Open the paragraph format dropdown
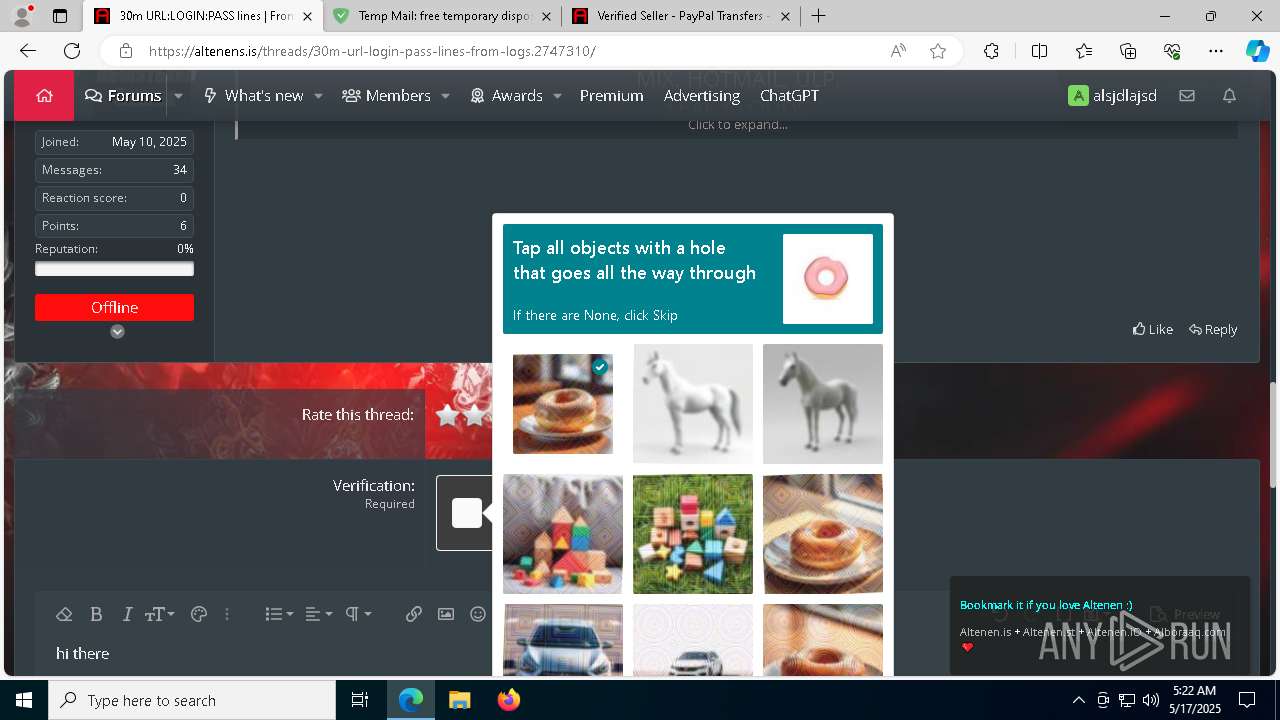Viewport: 1280px width, 720px height. (359, 614)
